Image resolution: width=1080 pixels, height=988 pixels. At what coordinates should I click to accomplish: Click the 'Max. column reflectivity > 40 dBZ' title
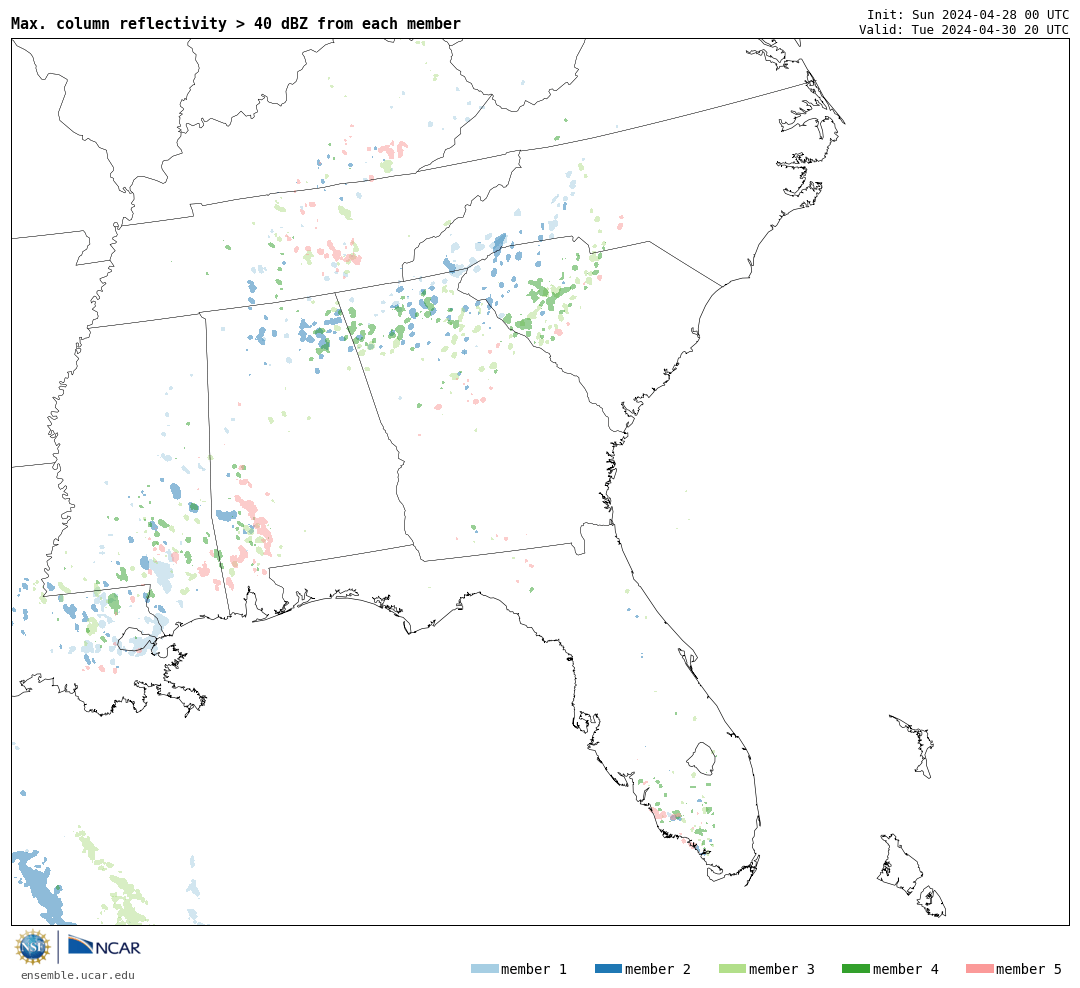[236, 23]
